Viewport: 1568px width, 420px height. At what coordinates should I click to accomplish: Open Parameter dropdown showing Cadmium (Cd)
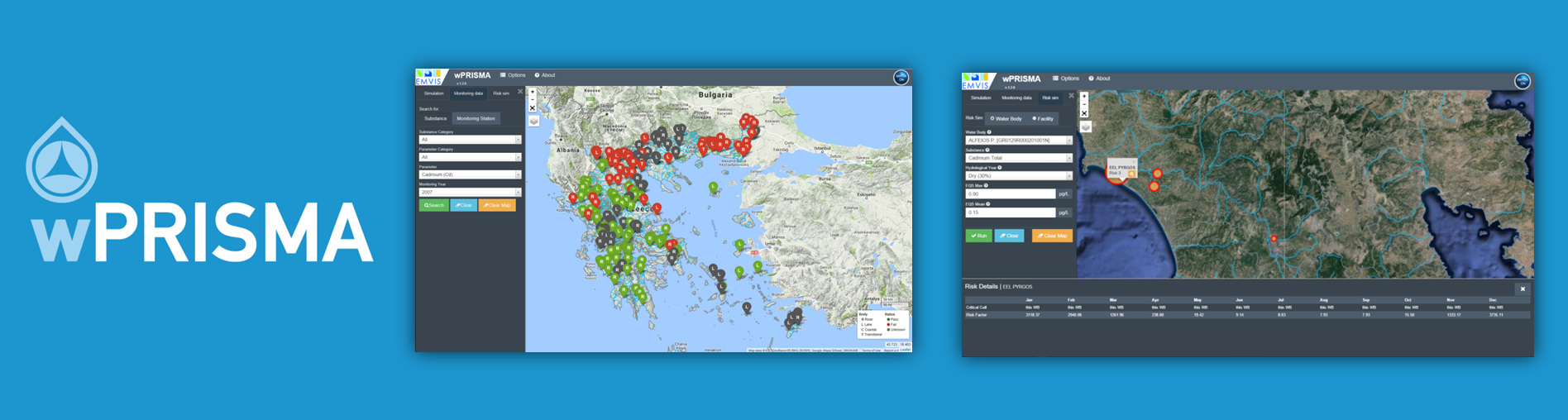[470, 174]
